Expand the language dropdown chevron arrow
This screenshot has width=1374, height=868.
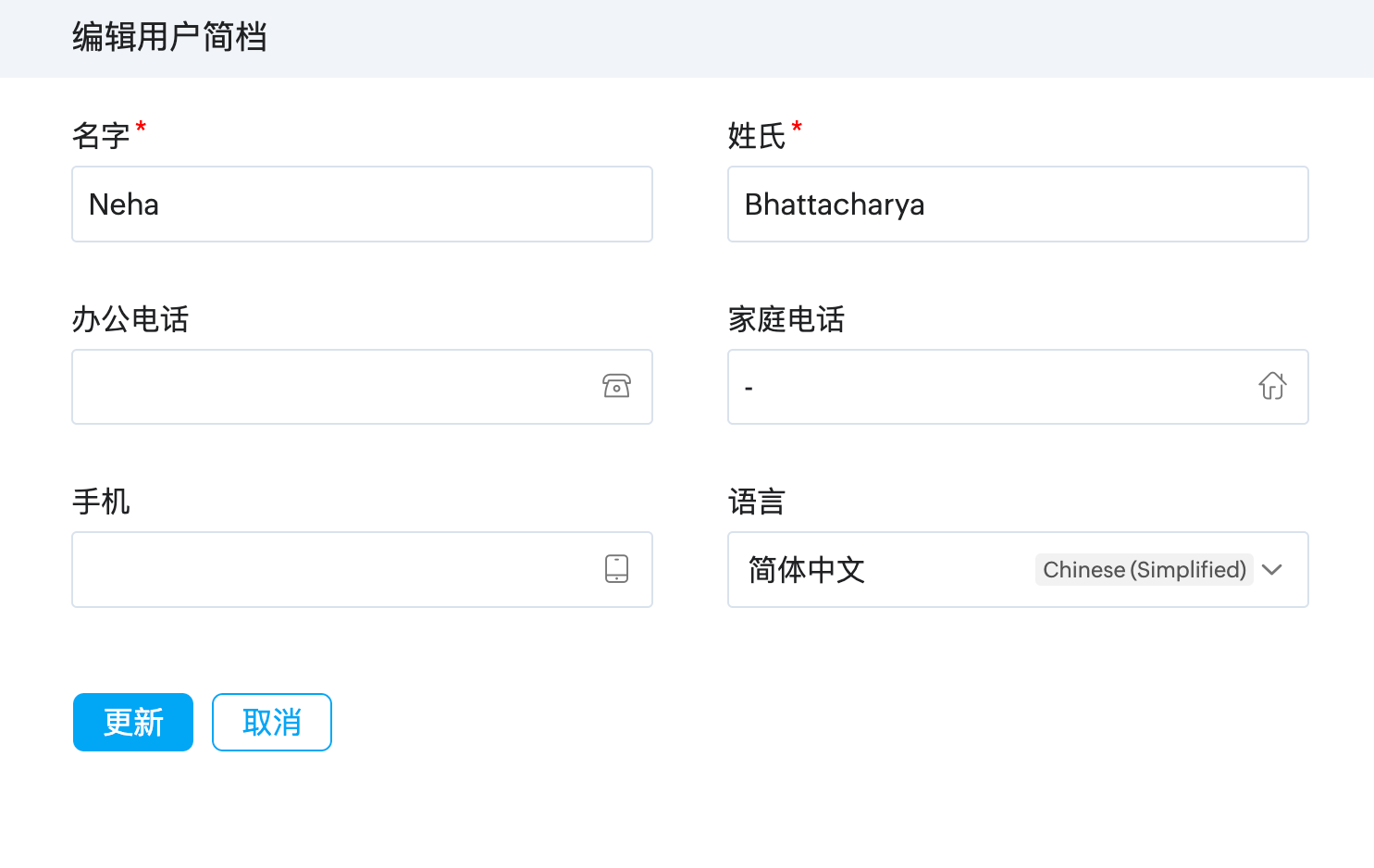tap(1272, 570)
